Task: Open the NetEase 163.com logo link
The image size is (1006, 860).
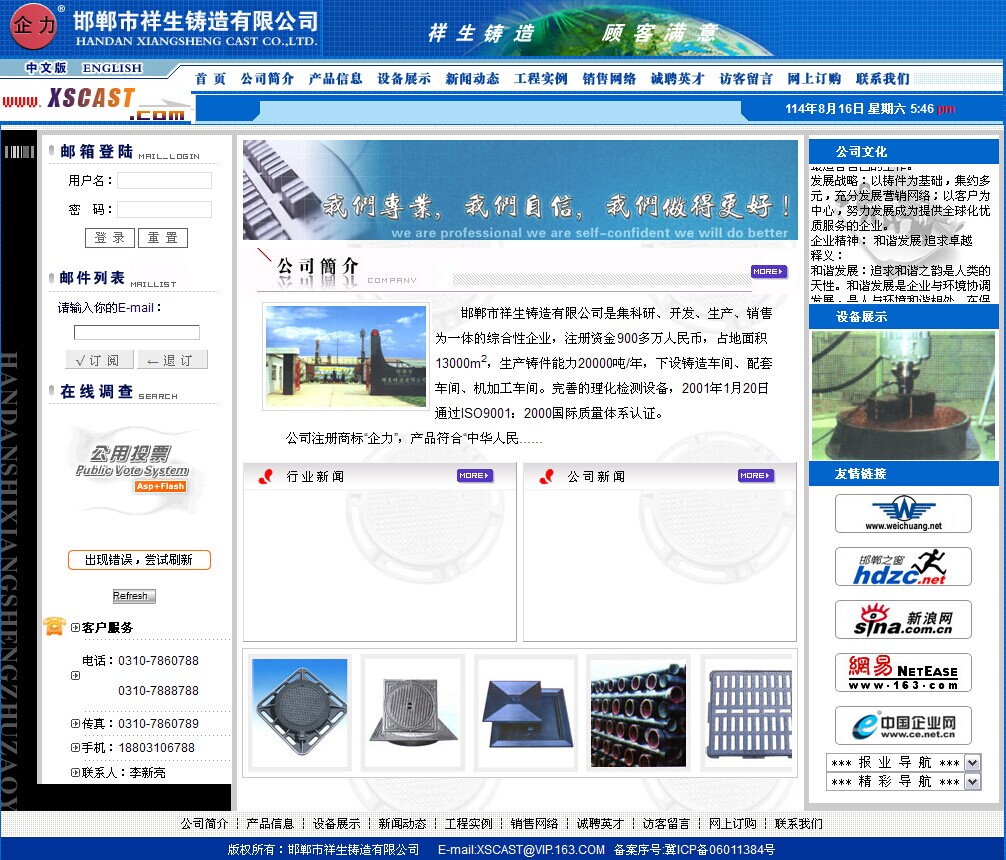Action: (x=903, y=673)
